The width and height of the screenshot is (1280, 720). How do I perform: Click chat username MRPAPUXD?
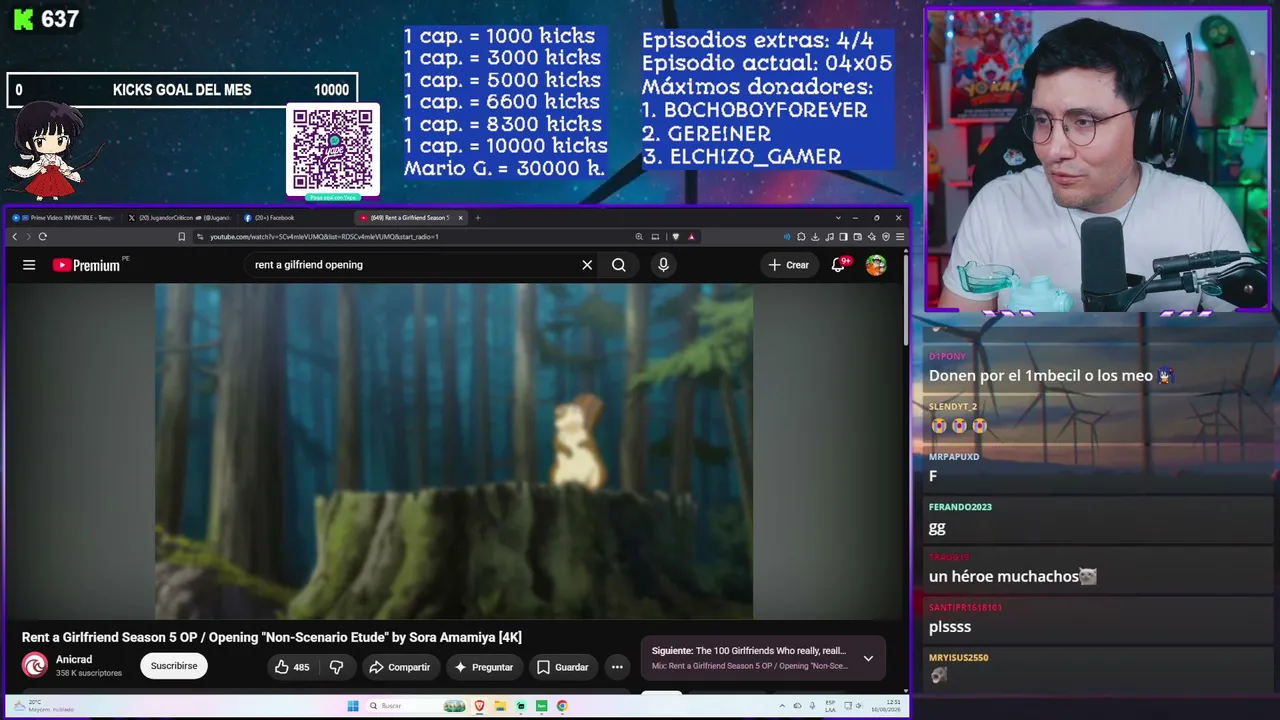954,457
